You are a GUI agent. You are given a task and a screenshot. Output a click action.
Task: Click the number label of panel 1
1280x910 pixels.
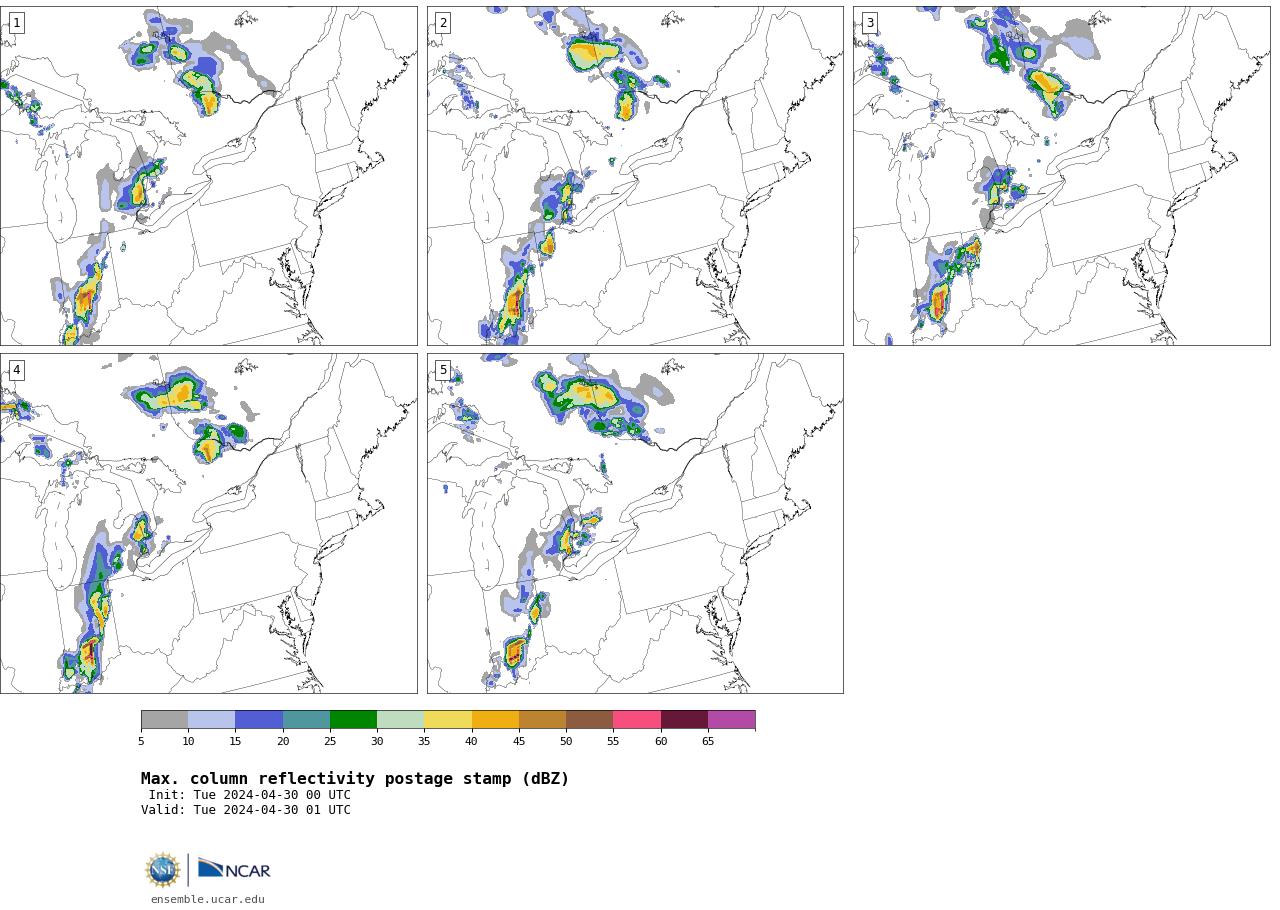[16, 23]
